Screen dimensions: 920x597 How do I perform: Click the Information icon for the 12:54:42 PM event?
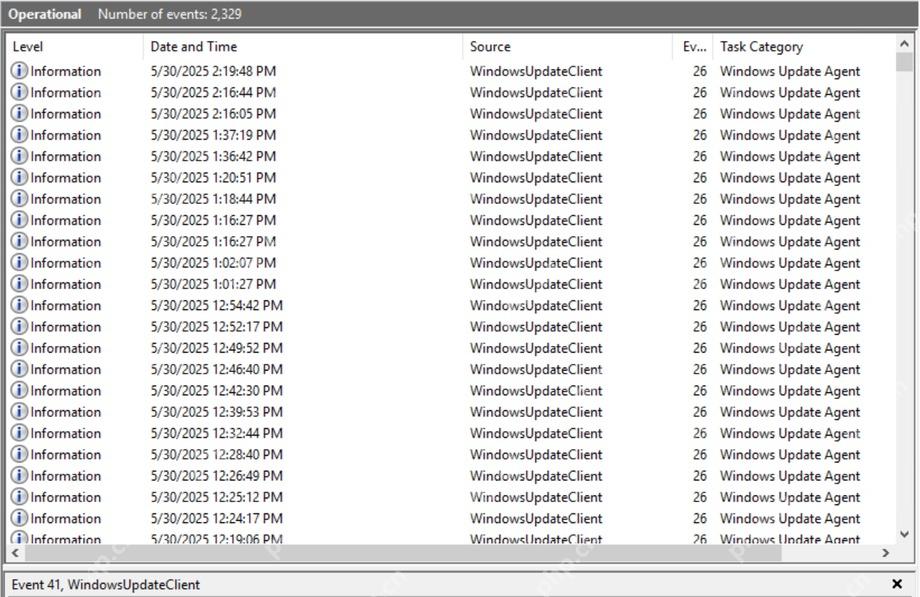(x=19, y=305)
